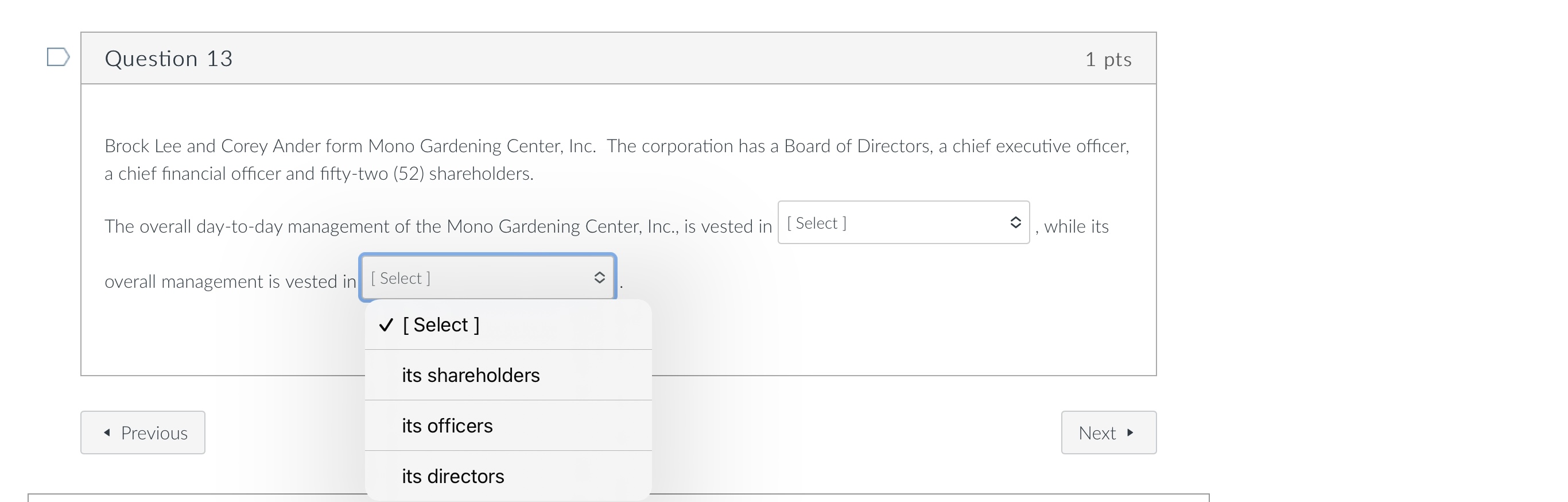Screen dimensions: 1568x502
Task: Click the chevron on the first Select dropdown
Action: pyautogui.click(x=1015, y=223)
